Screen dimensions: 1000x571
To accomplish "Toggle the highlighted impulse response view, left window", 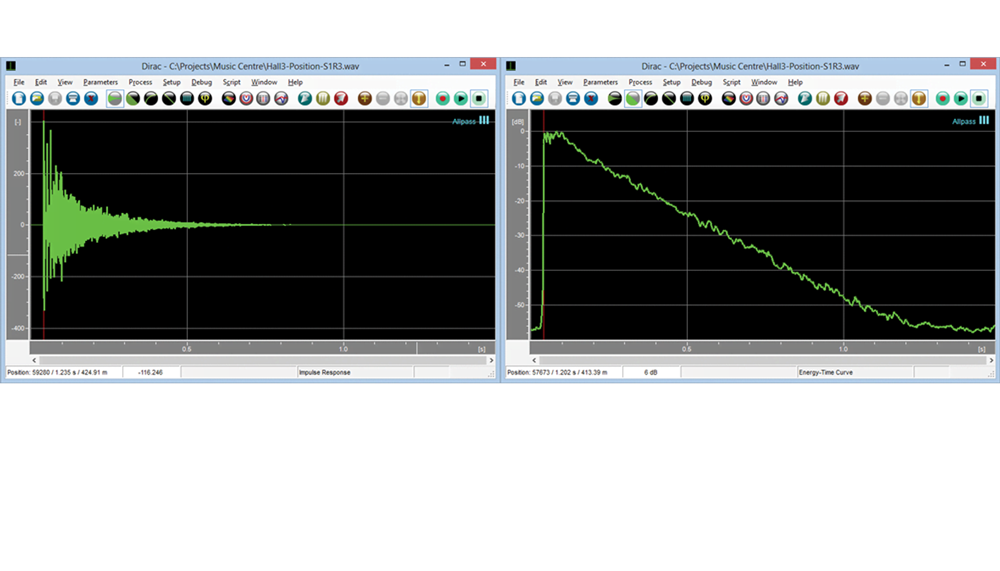I will 115,99.
